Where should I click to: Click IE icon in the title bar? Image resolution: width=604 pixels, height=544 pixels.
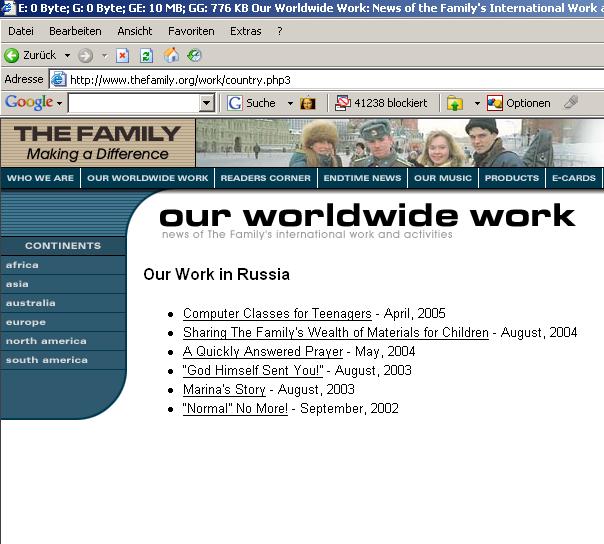tap(8, 8)
